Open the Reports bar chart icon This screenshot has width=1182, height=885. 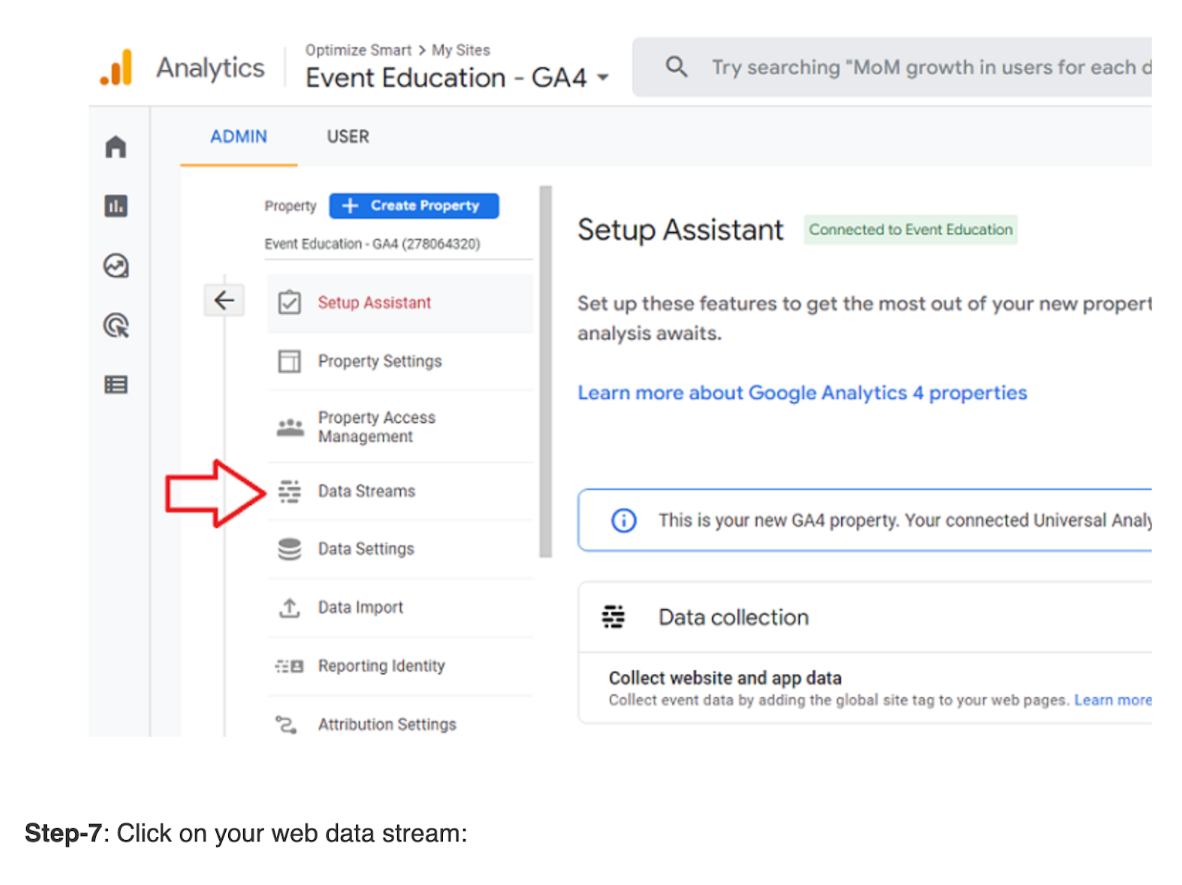pyautogui.click(x=116, y=207)
